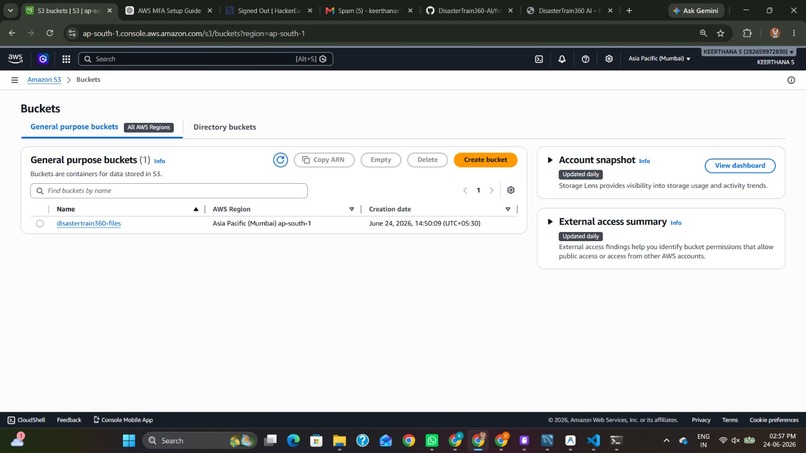The width and height of the screenshot is (806, 453).
Task: Open the Amazon Q assistant icon
Action: pos(43,59)
